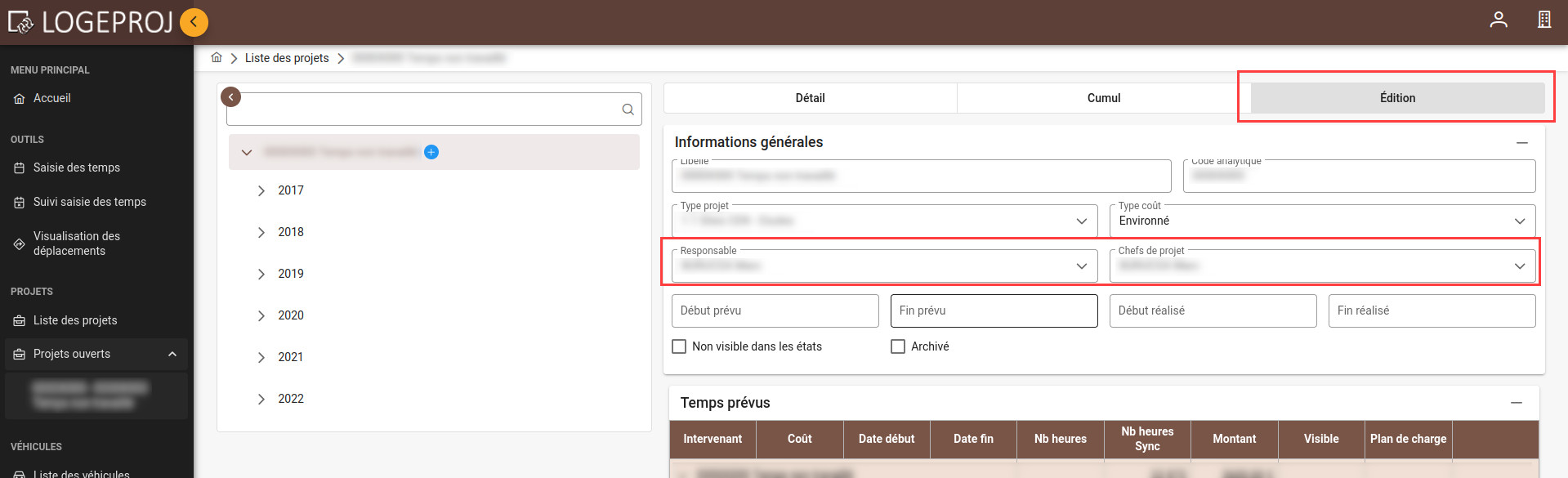Click the building icon in the top bar
Screen dimensions: 1568x478
coord(1543,20)
